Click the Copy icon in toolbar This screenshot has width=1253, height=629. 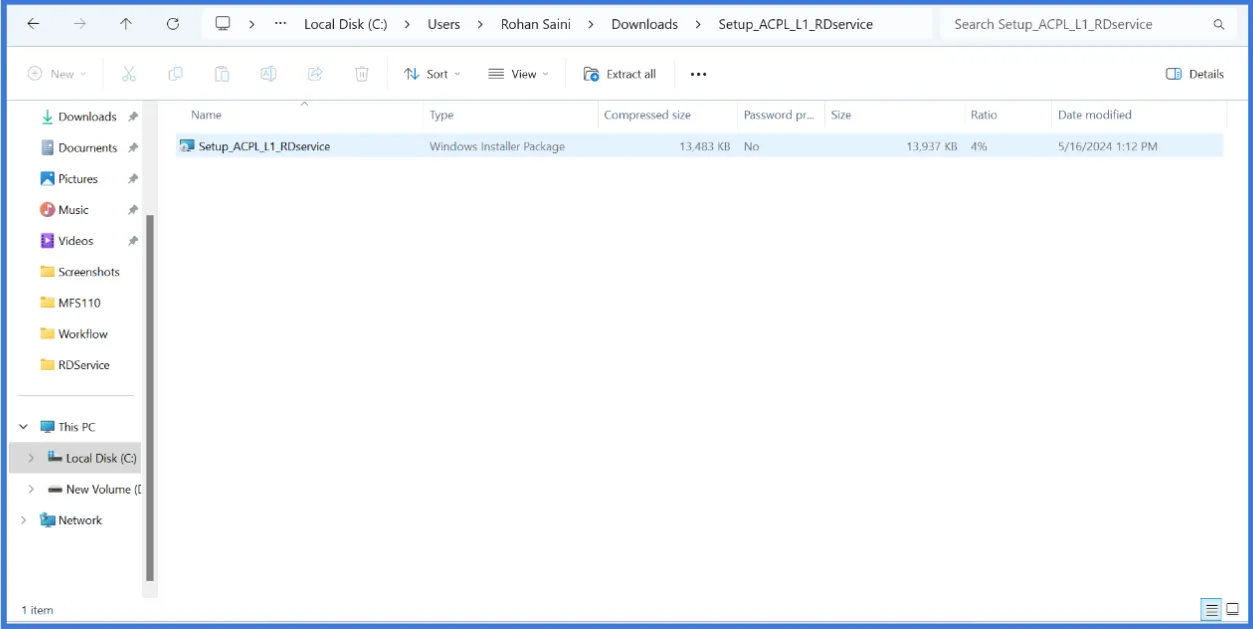click(x=175, y=74)
